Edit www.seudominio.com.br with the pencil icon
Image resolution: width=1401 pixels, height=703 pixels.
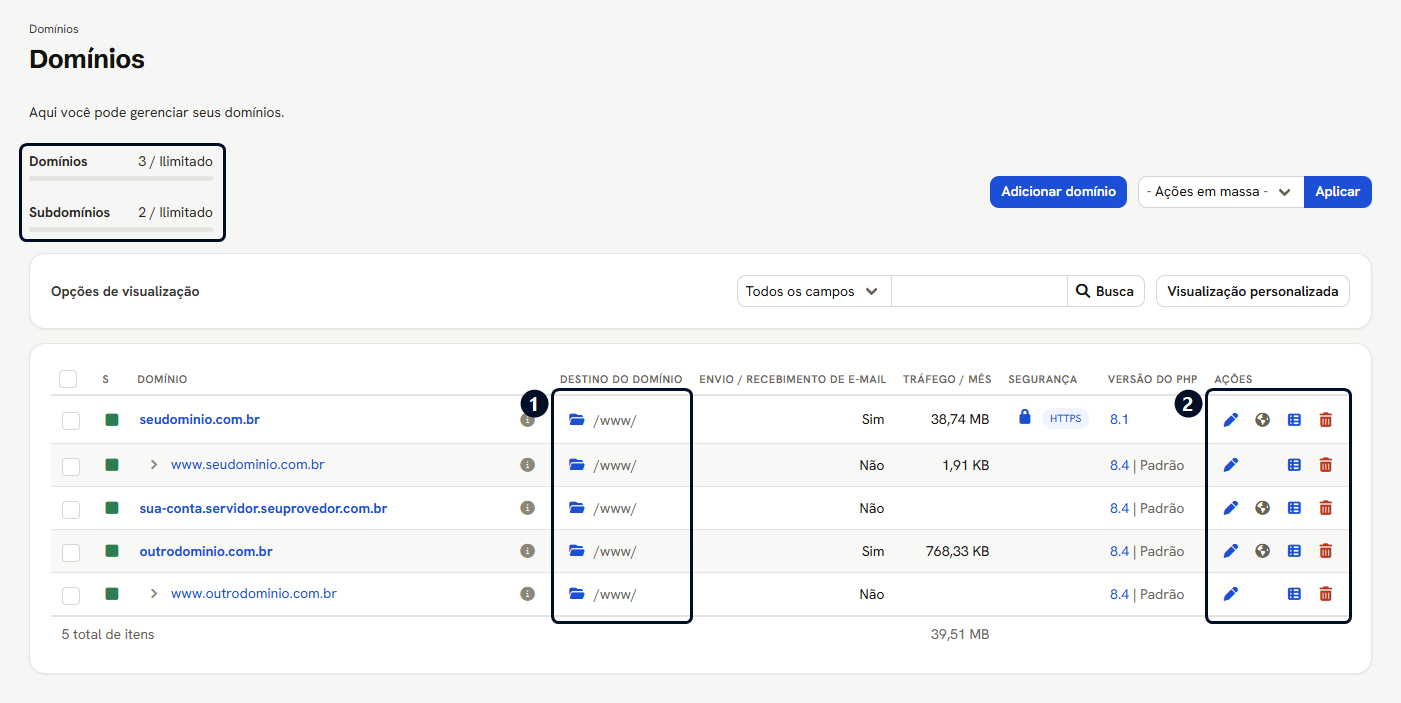point(1231,465)
